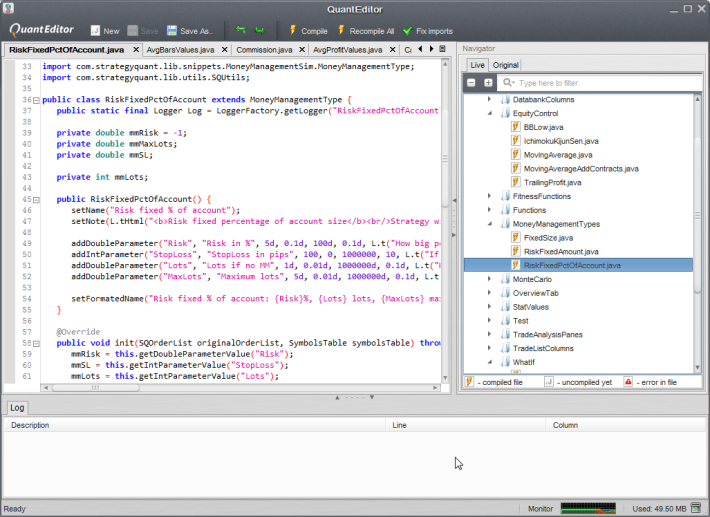Expand the Test folder
The height and width of the screenshot is (517, 710).
tap(489, 321)
